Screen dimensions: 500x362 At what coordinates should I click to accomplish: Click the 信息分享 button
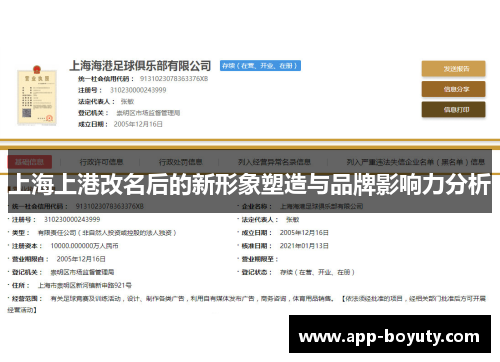453,89
